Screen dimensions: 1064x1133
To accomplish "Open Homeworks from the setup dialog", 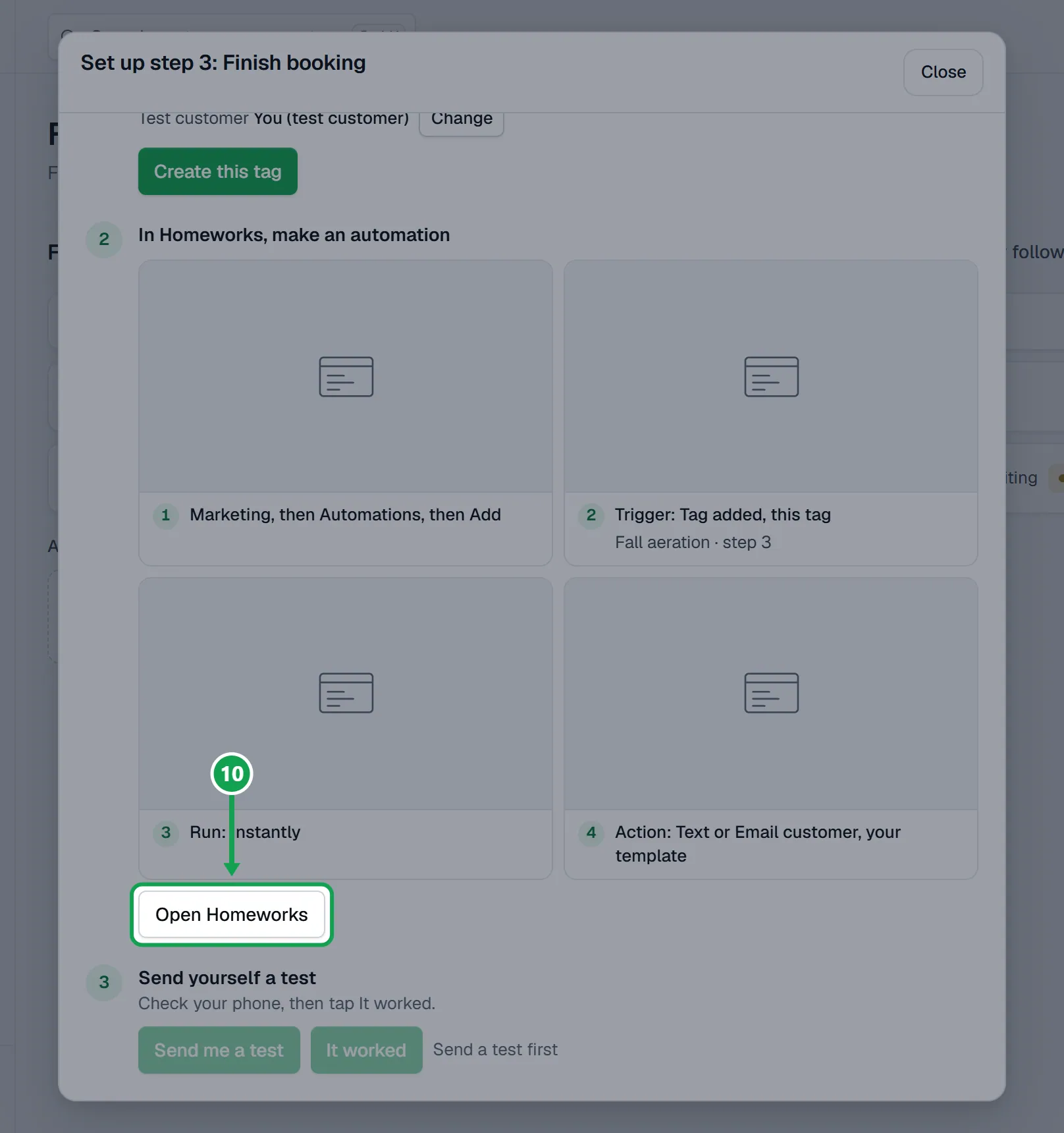I will pos(232,914).
